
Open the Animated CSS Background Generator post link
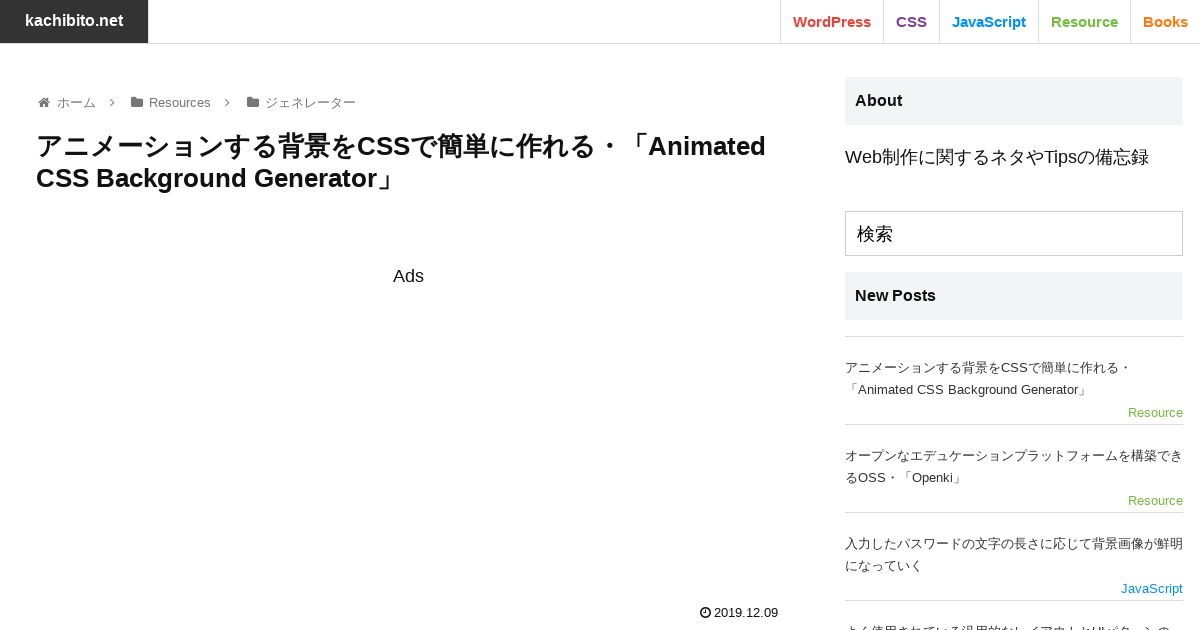988,379
